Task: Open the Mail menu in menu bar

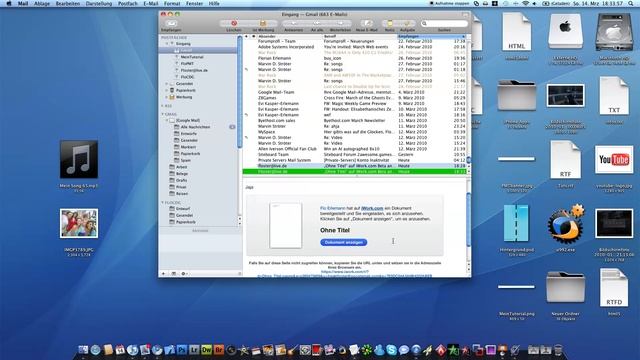Action: coord(23,3)
